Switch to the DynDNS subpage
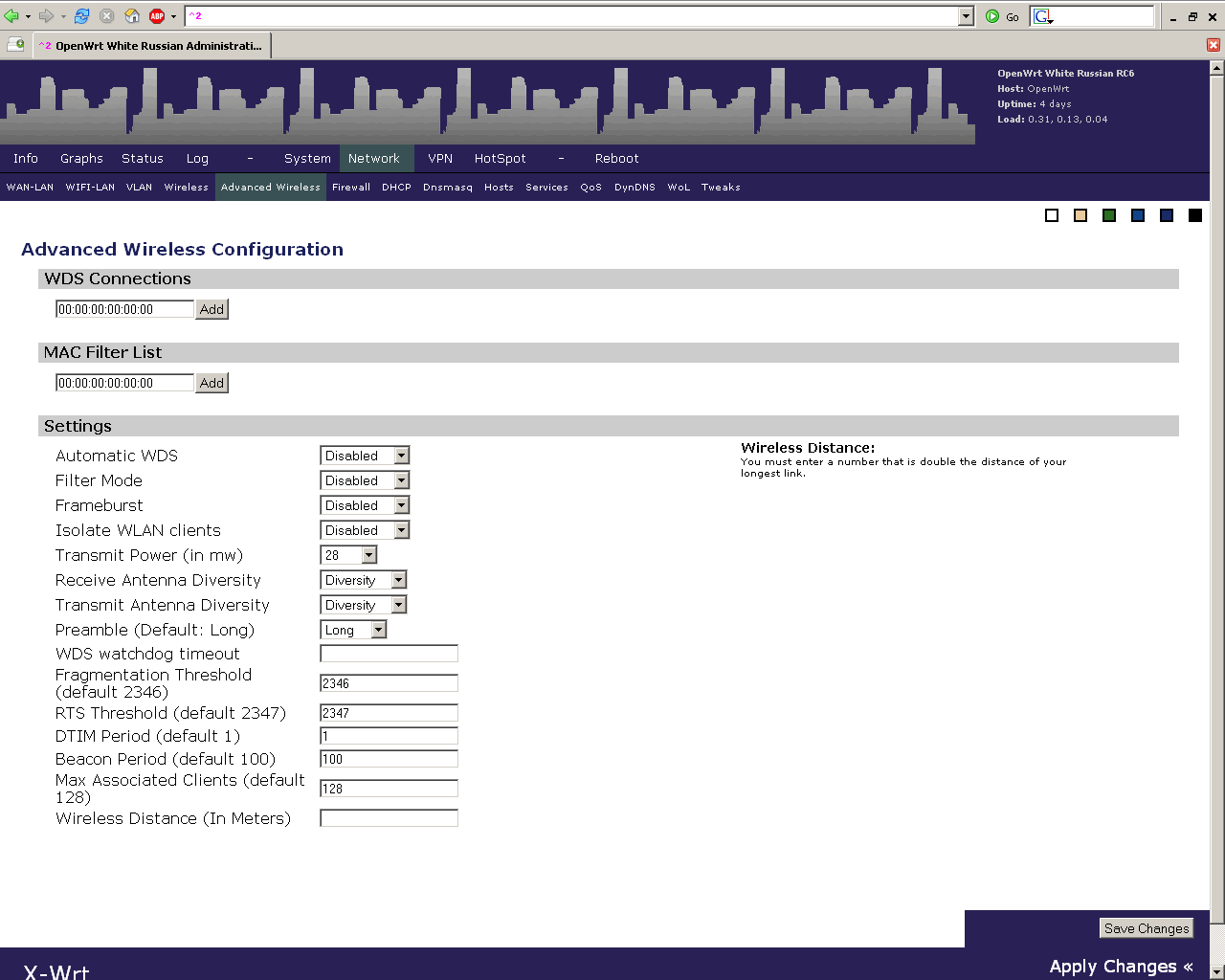The width and height of the screenshot is (1225, 980). coord(635,188)
